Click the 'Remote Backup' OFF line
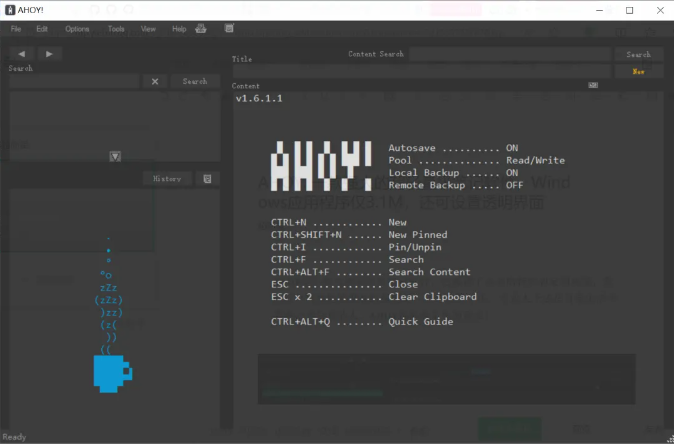 [x=456, y=185]
